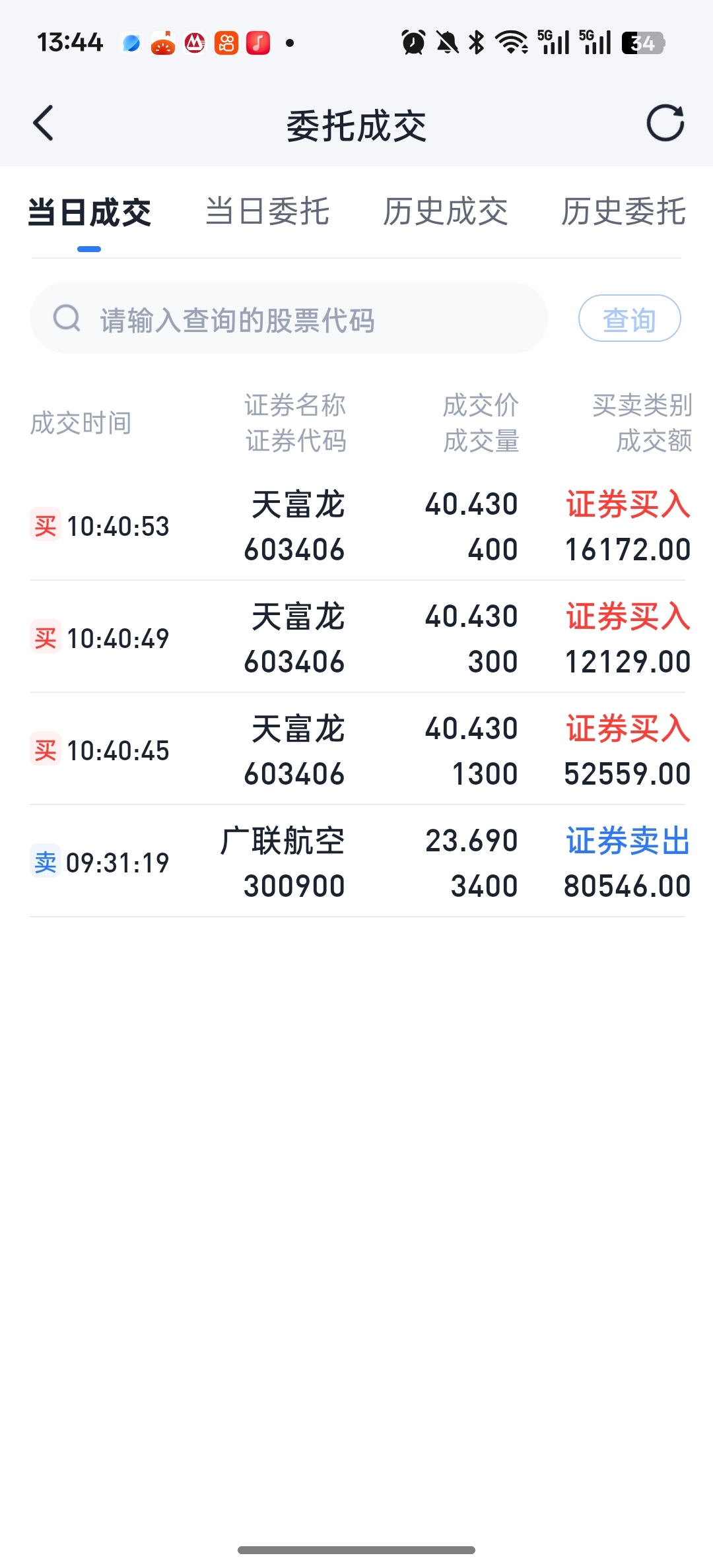Viewport: 713px width, 1568px height.
Task: Switch to the 当日委托 tab
Action: (x=267, y=212)
